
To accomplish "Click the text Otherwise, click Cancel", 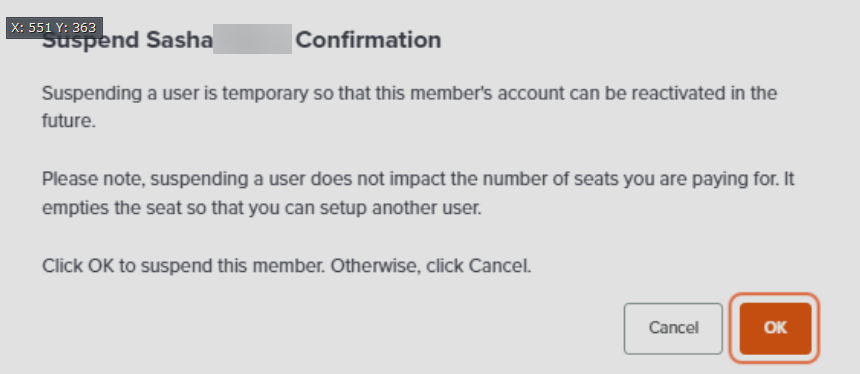I will click(431, 266).
